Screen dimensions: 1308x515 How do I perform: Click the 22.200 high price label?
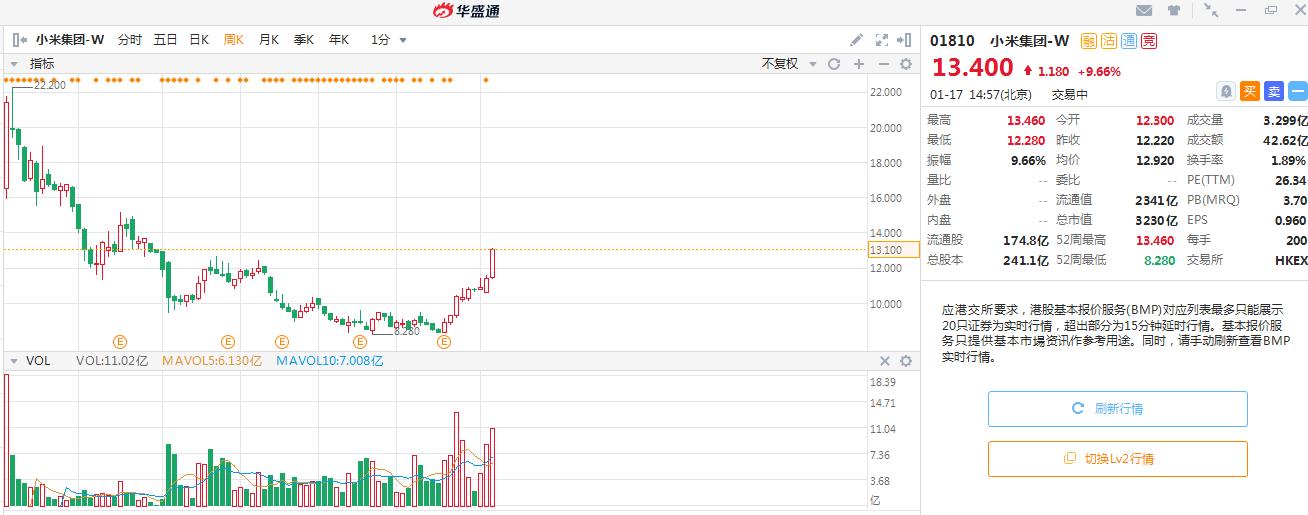(x=49, y=86)
